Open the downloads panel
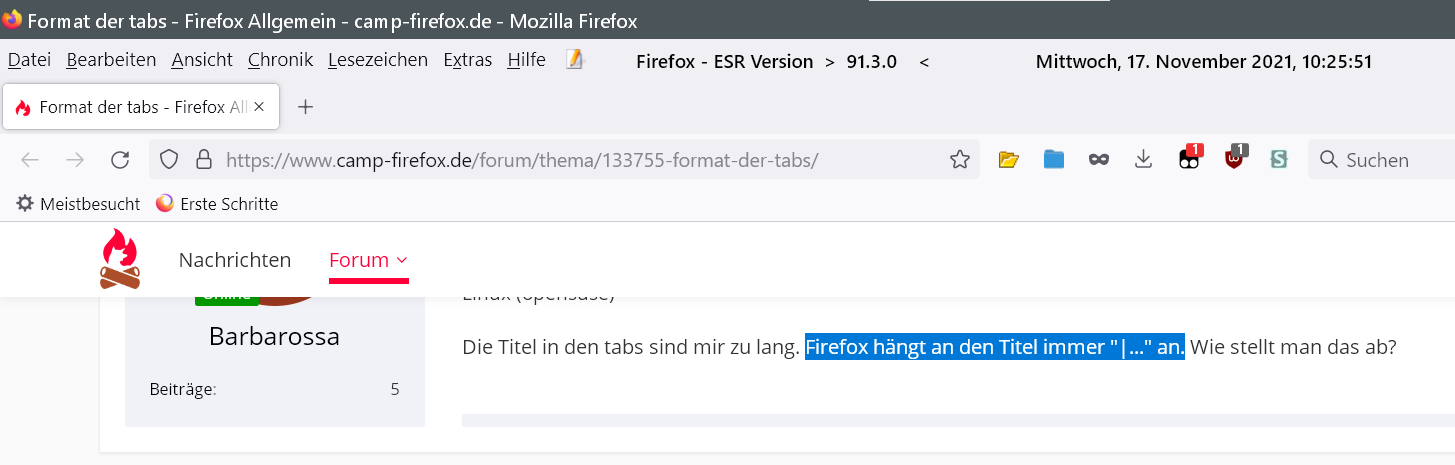This screenshot has width=1455, height=465. click(1144, 160)
